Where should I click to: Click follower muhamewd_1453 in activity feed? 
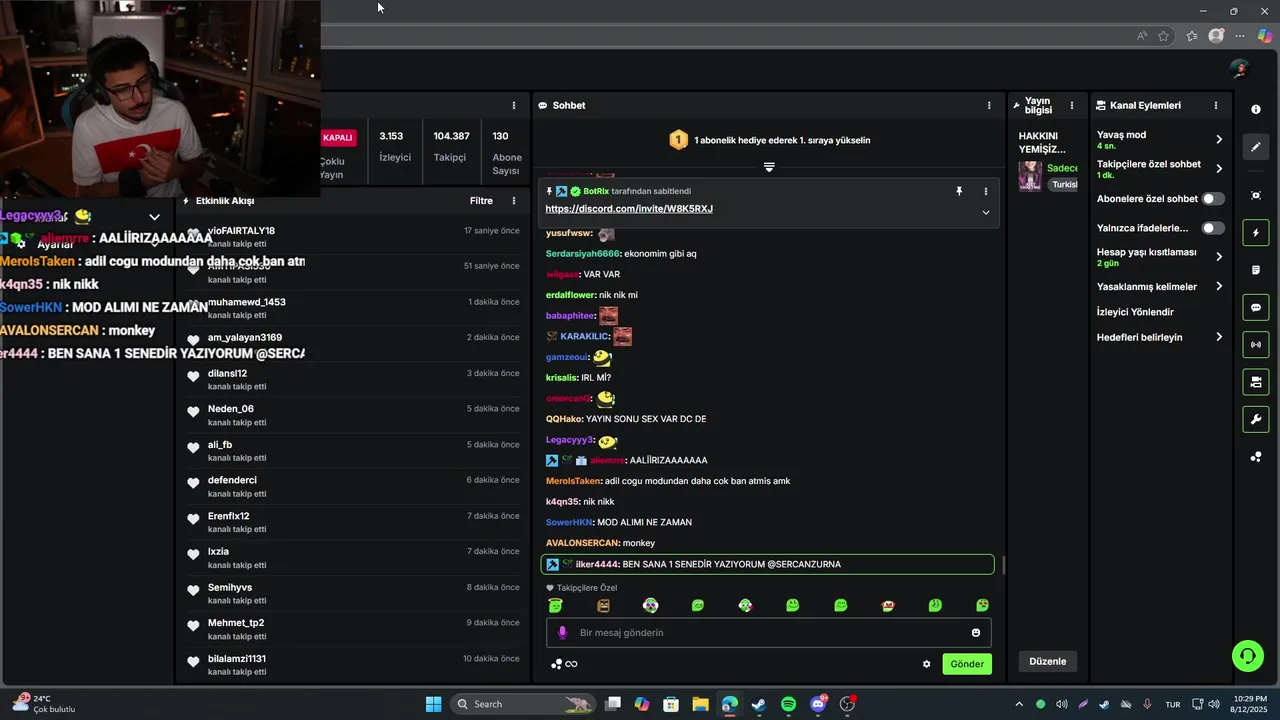247,302
